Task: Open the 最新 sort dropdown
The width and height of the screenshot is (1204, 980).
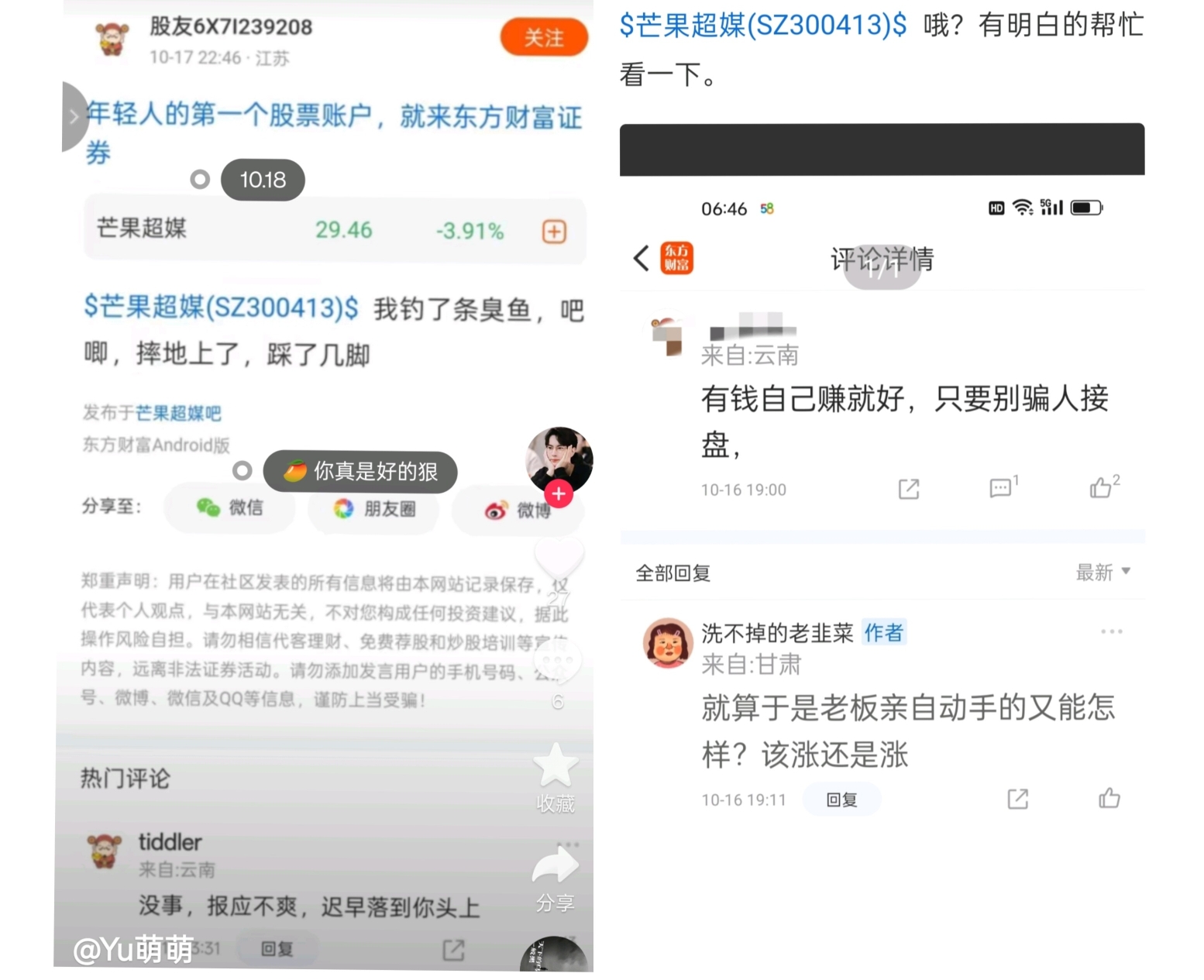Action: click(1103, 573)
